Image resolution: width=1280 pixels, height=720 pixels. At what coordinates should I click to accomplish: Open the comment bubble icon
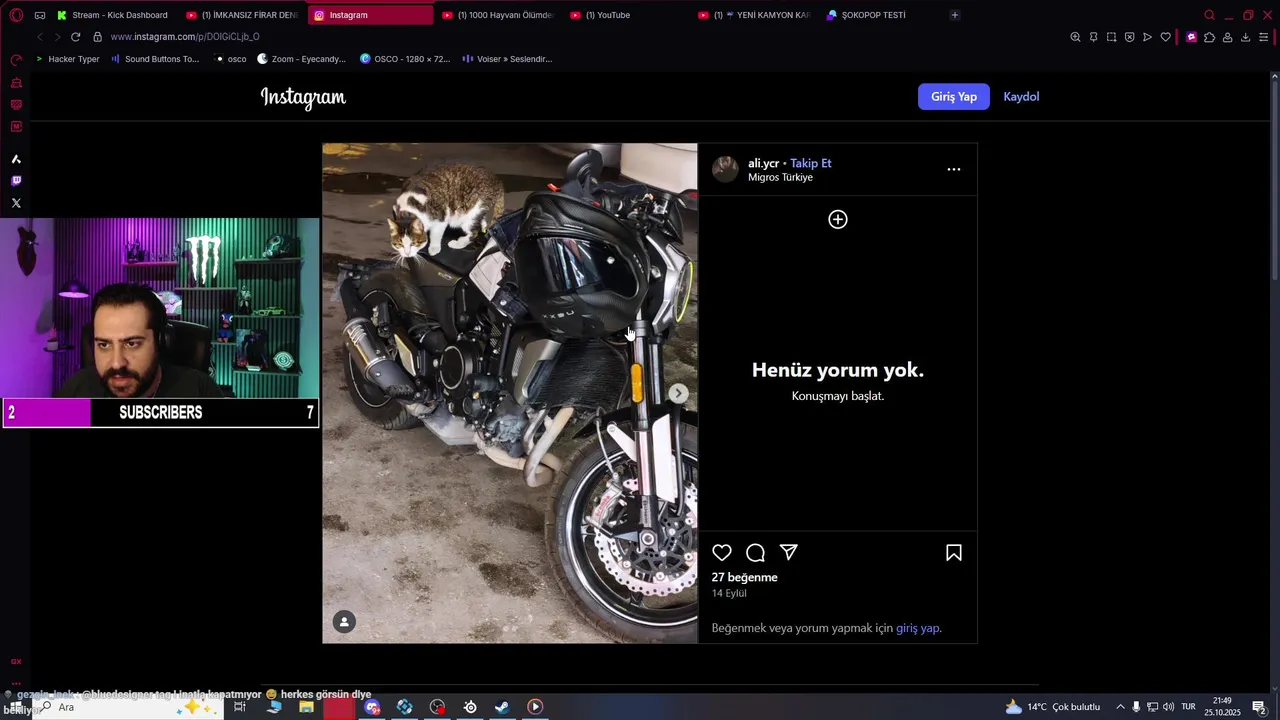click(755, 553)
